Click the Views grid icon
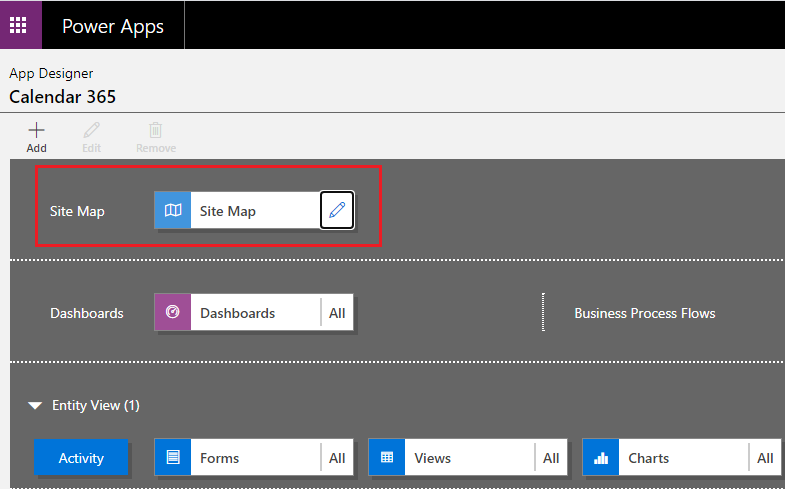The image size is (785, 489). [x=386, y=457]
